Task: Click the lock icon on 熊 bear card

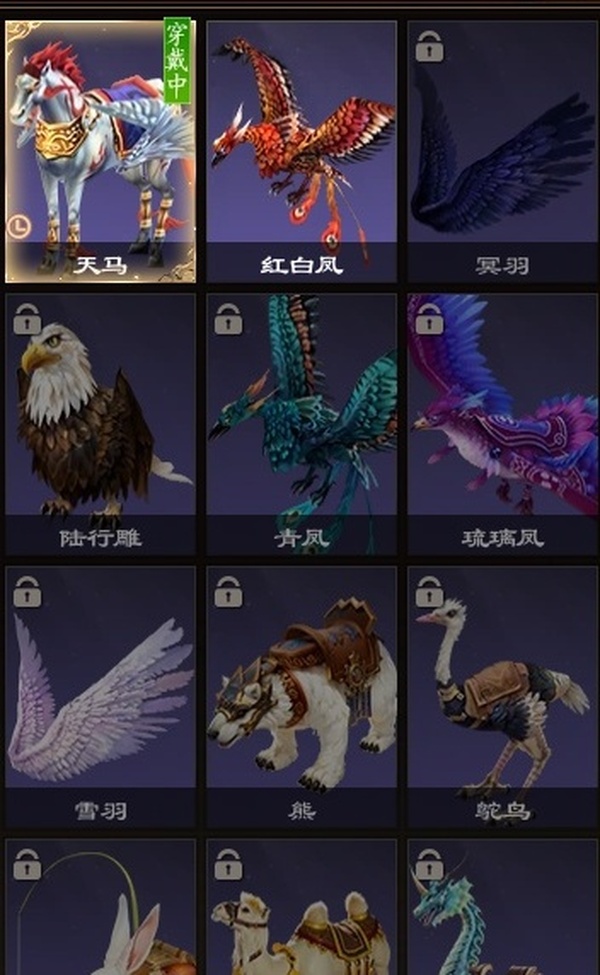Action: [228, 591]
